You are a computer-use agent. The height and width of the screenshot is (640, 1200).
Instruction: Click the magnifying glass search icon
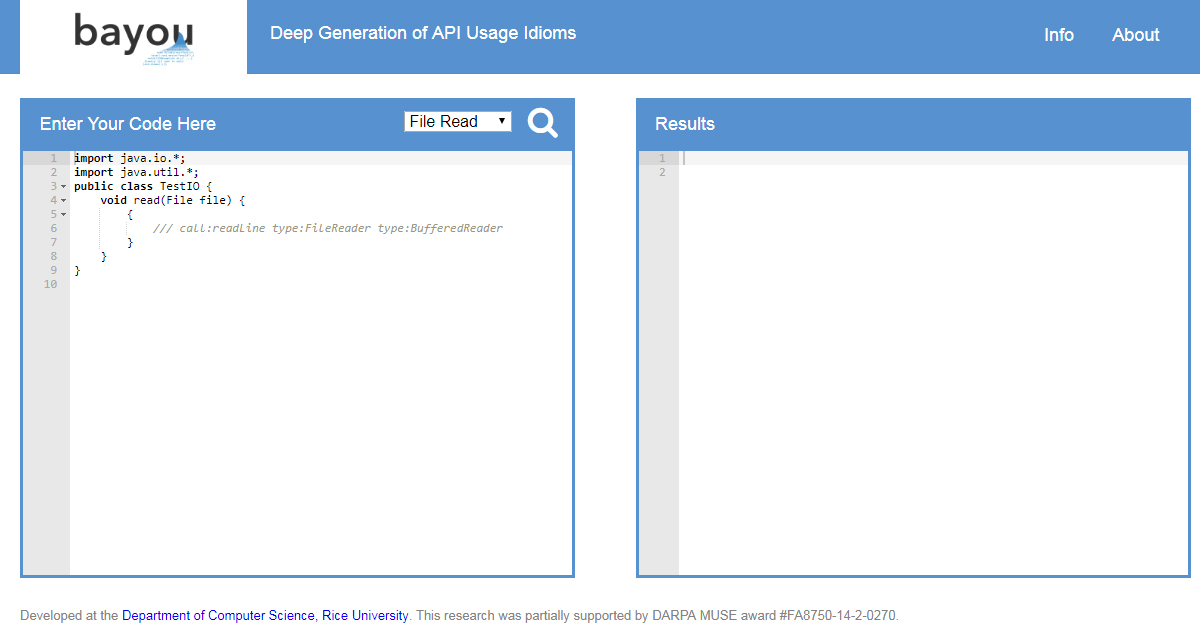coord(542,123)
